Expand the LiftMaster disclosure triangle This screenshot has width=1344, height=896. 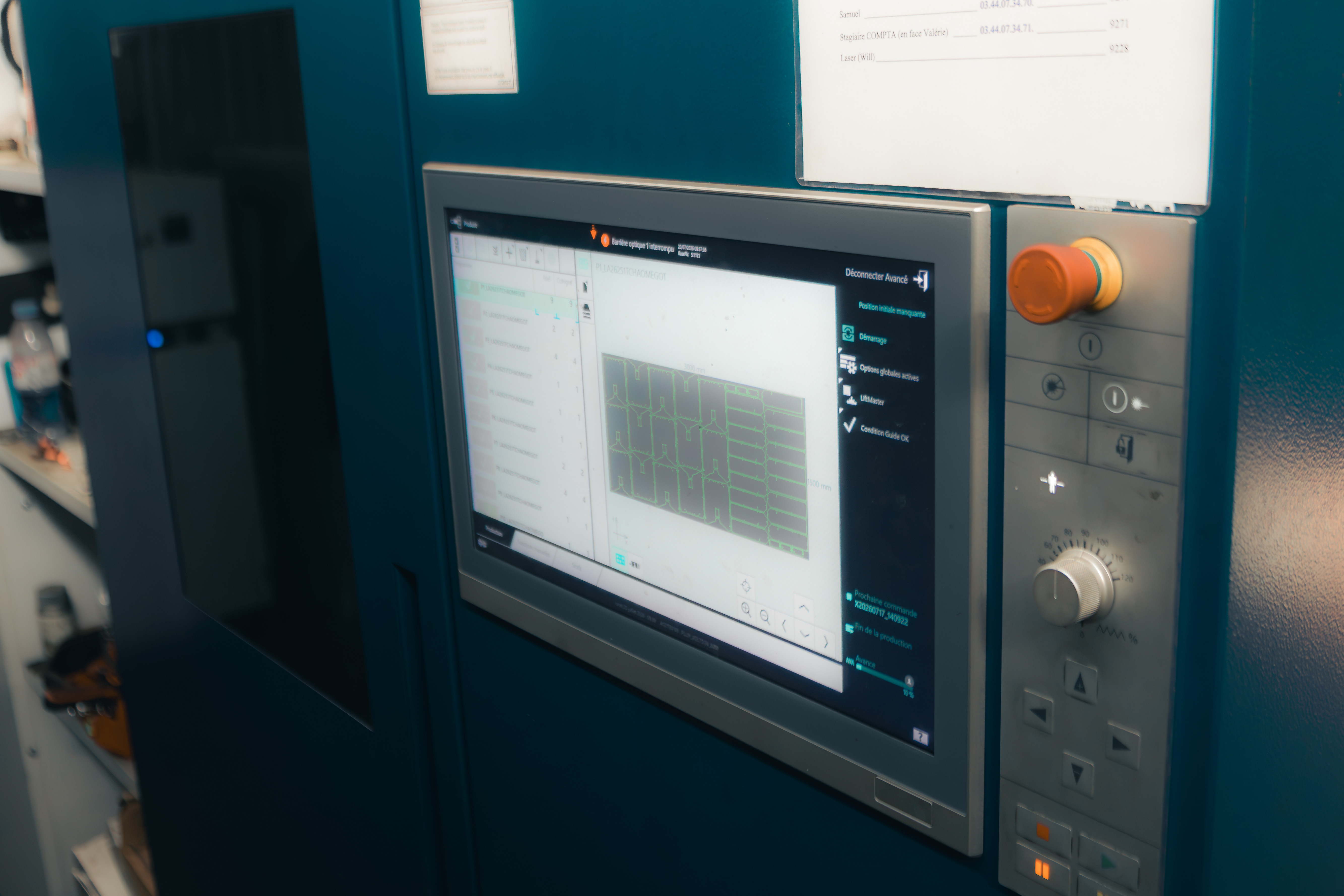[841, 380]
